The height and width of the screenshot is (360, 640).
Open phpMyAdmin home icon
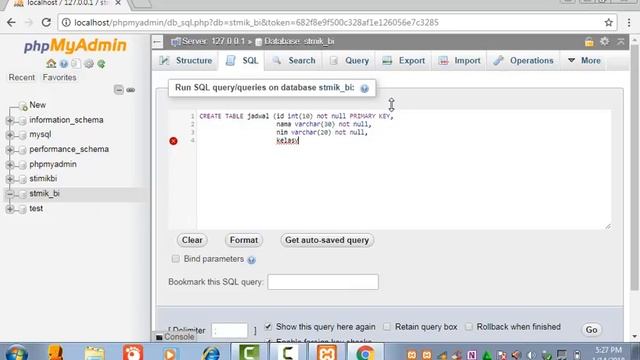[x=51, y=64]
